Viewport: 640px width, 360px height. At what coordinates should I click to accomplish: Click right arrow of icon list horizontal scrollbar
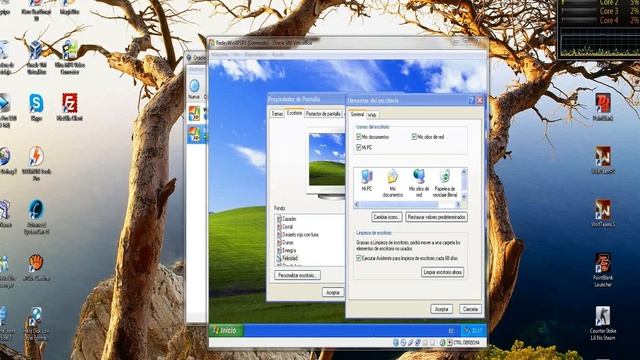(458, 204)
